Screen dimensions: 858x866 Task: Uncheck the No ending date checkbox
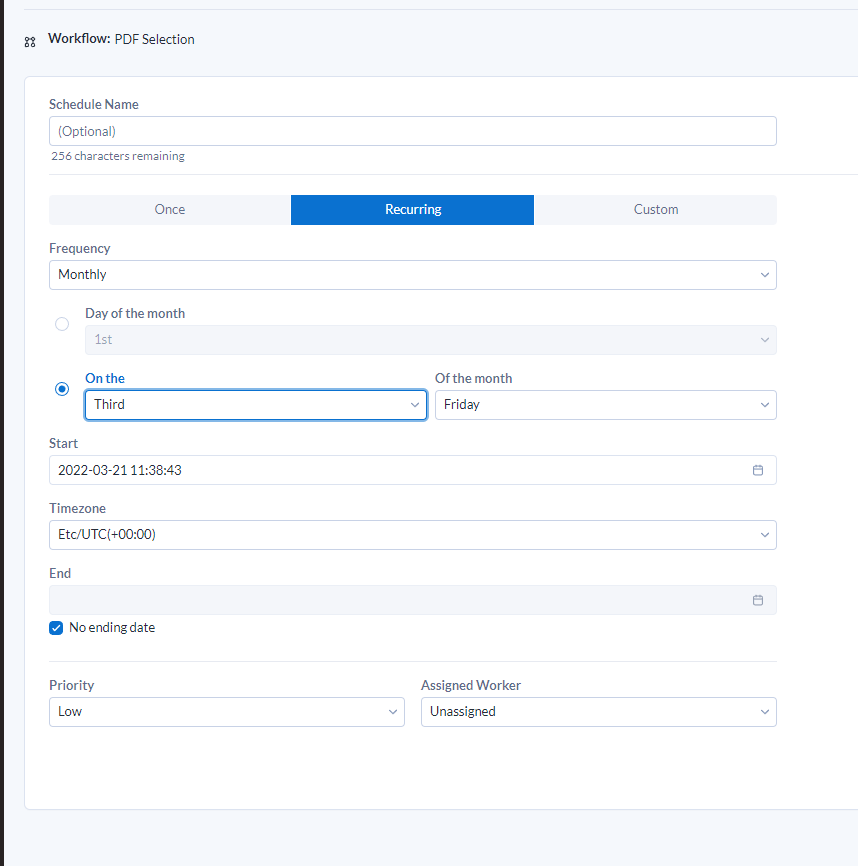[56, 627]
